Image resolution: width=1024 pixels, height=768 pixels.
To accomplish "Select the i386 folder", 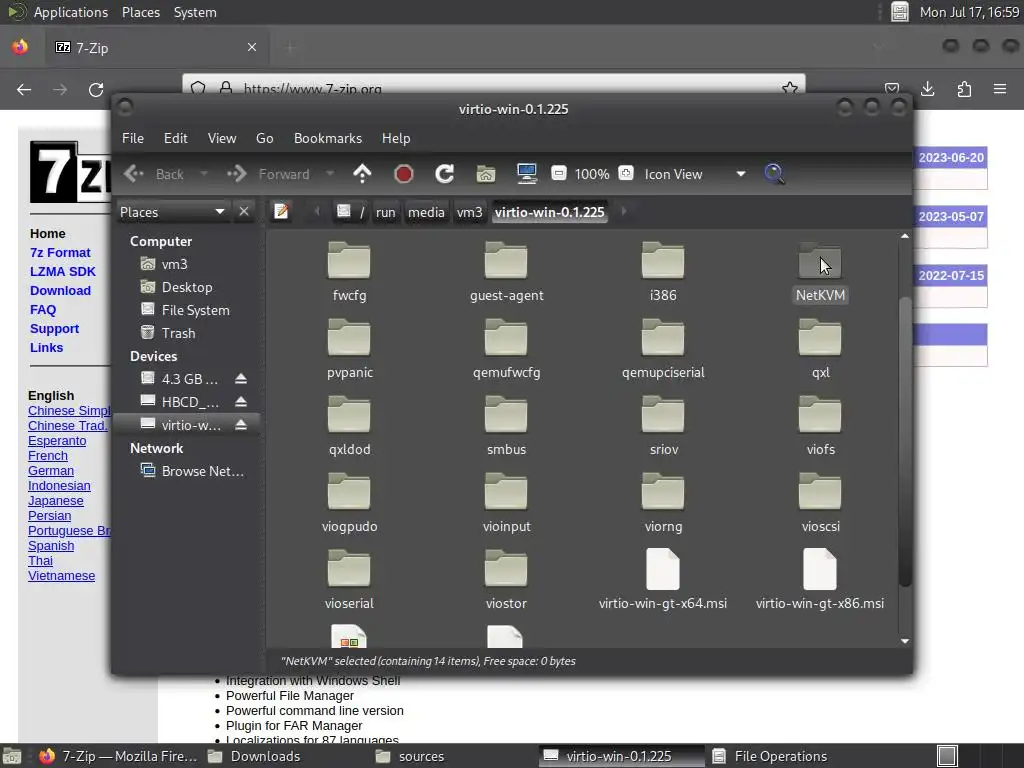I will [x=663, y=272].
